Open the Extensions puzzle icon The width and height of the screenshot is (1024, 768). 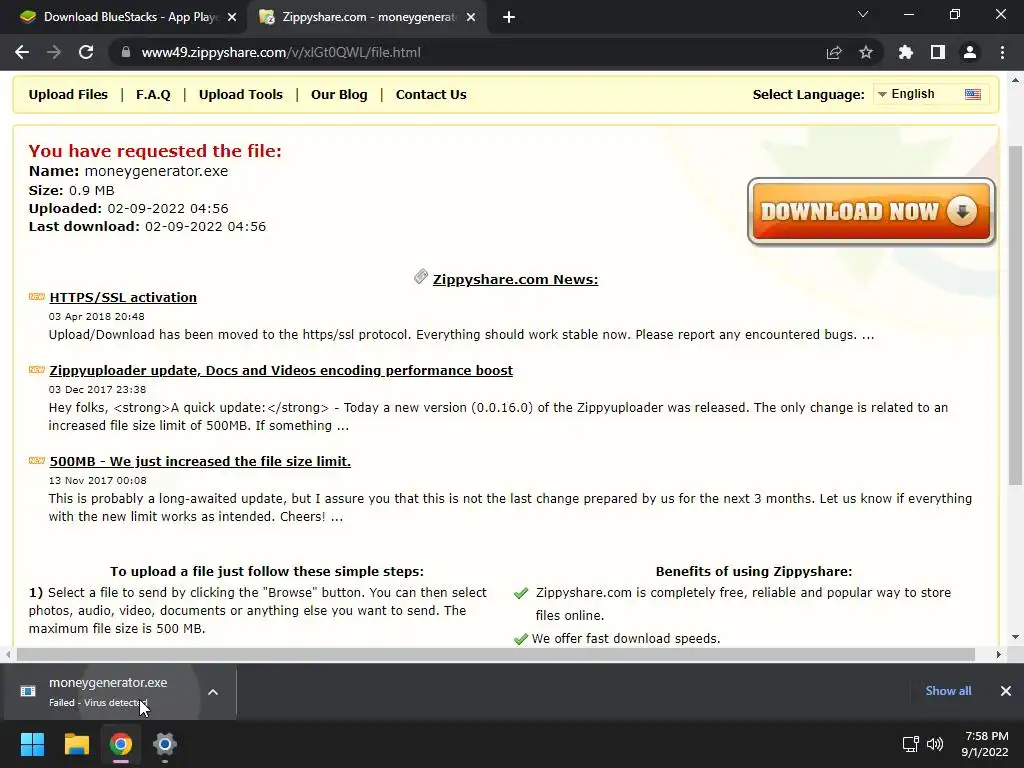905,52
